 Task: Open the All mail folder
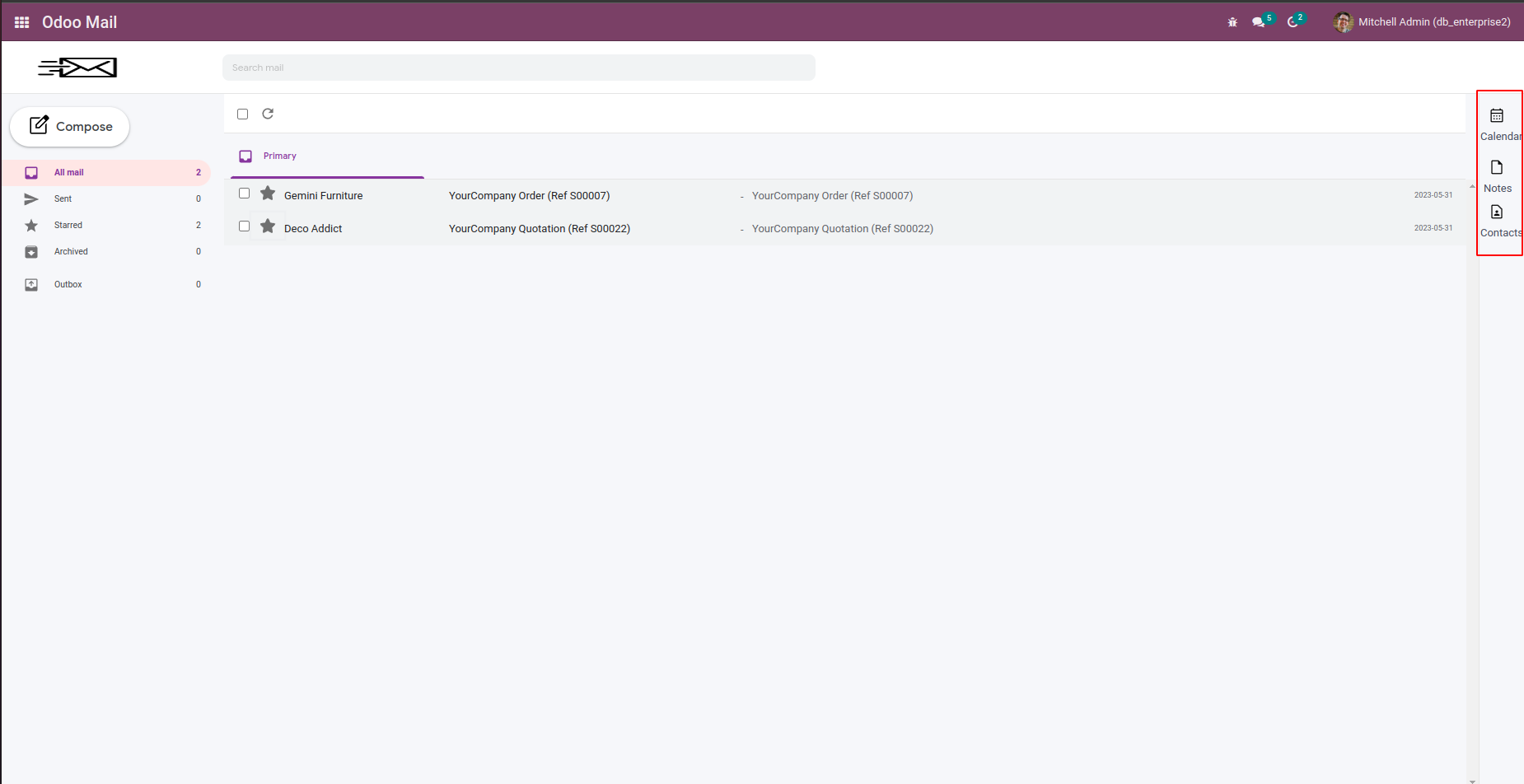tap(106, 172)
